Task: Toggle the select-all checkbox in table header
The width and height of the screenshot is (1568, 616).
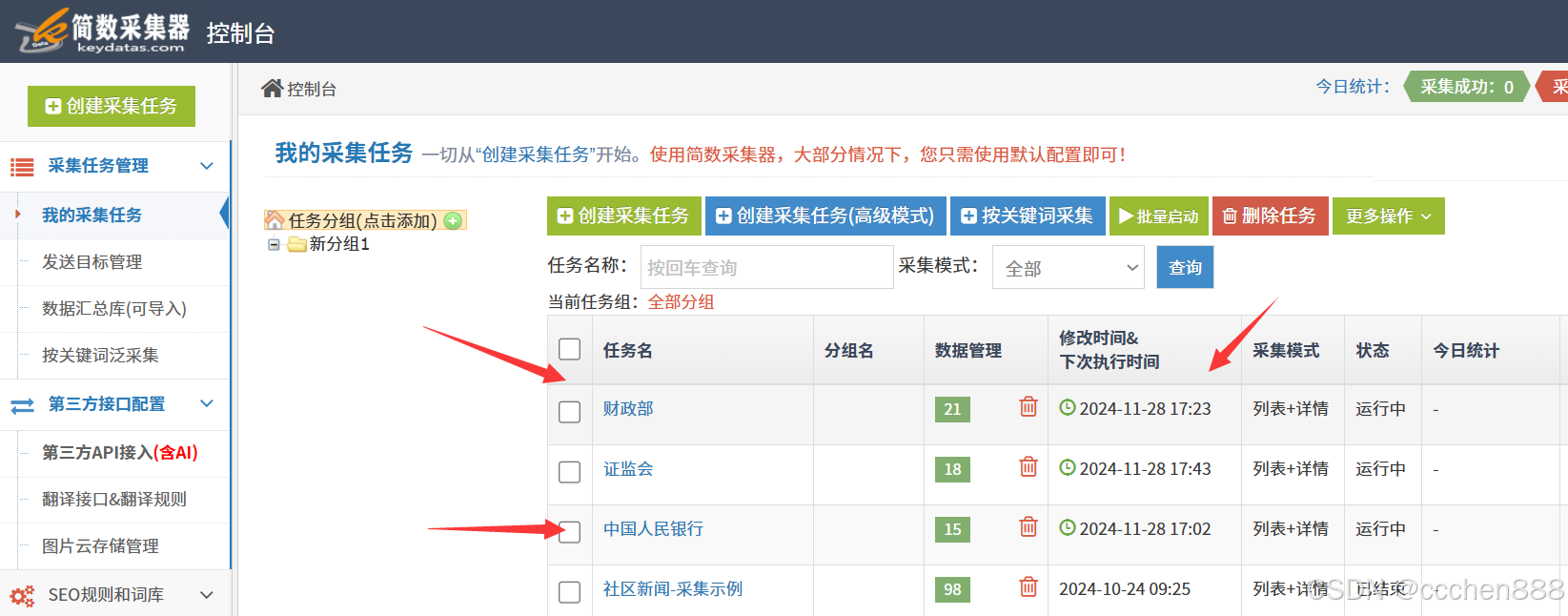Action: (570, 349)
